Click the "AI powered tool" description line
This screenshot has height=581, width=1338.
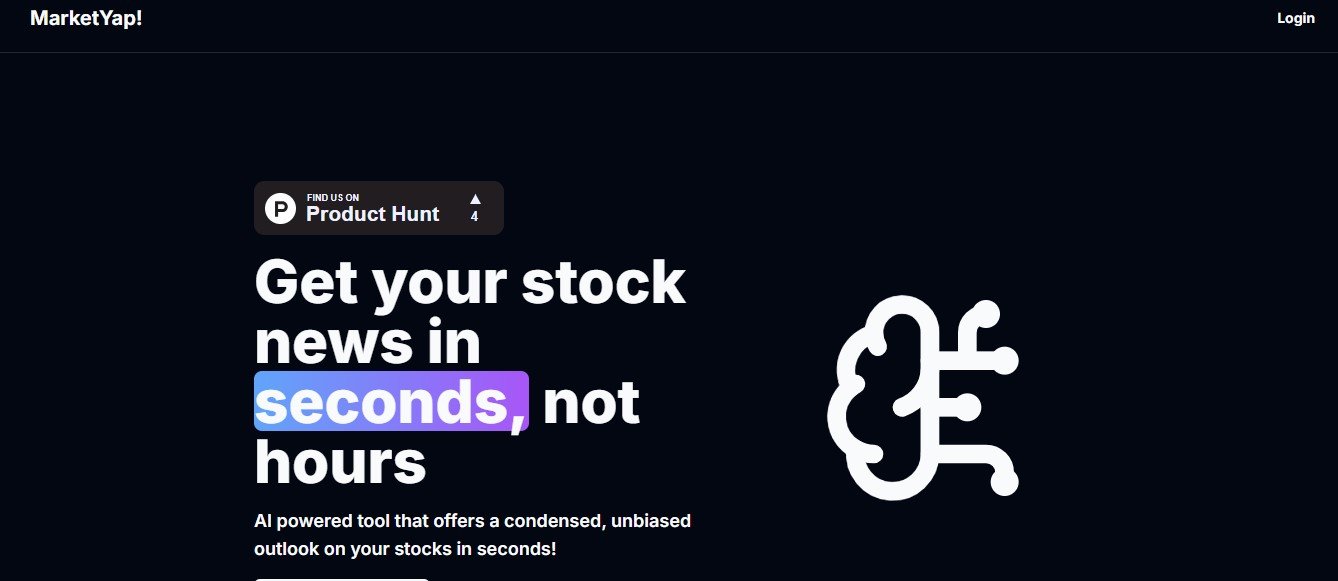pyautogui.click(x=472, y=521)
